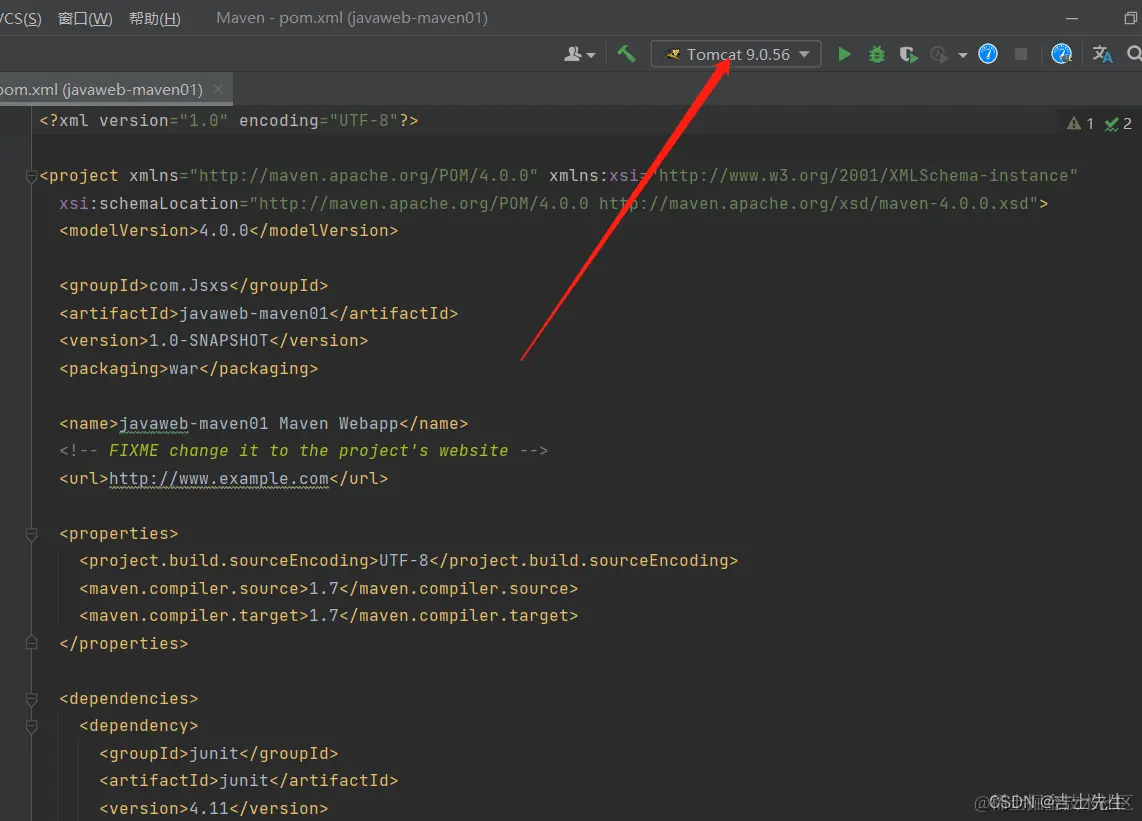
Task: Click the FIXME comment line
Action: [303, 451]
